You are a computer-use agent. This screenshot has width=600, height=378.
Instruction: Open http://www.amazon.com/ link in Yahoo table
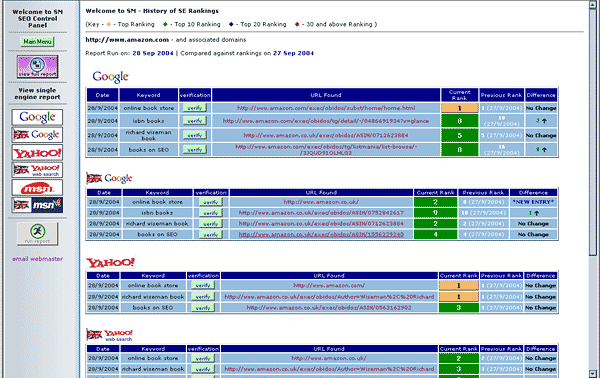329,285
